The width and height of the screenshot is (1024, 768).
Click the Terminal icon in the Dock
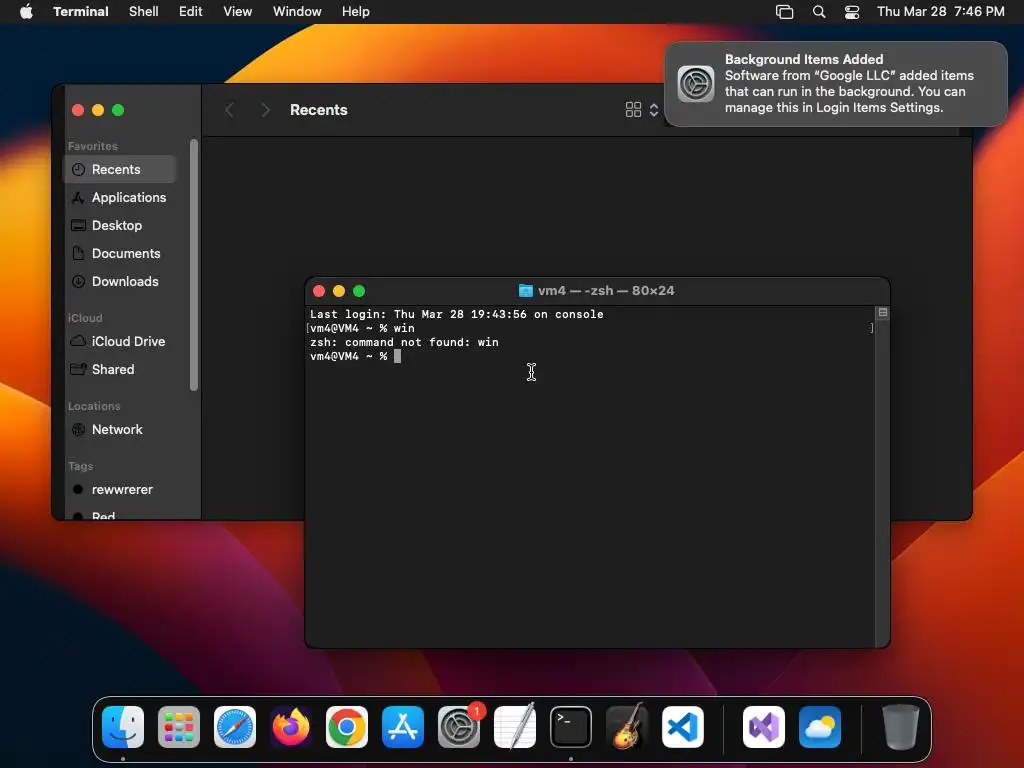(571, 727)
